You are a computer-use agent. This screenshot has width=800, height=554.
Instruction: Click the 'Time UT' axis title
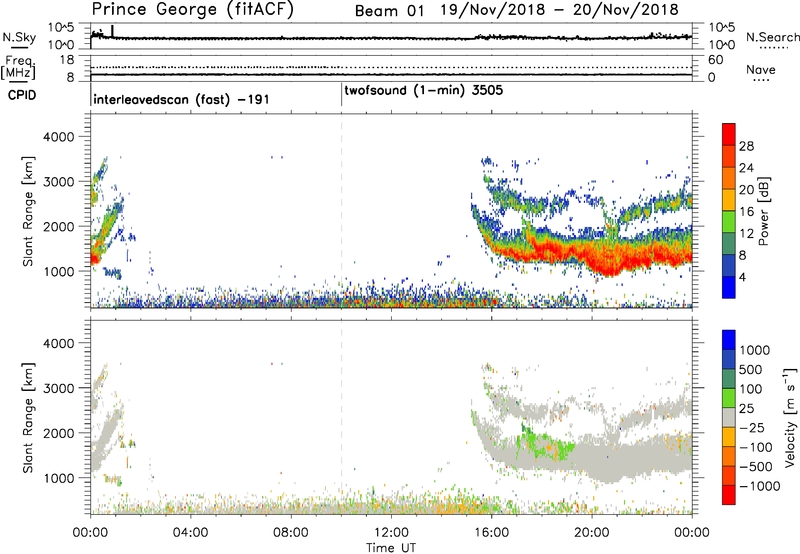pyautogui.click(x=391, y=548)
